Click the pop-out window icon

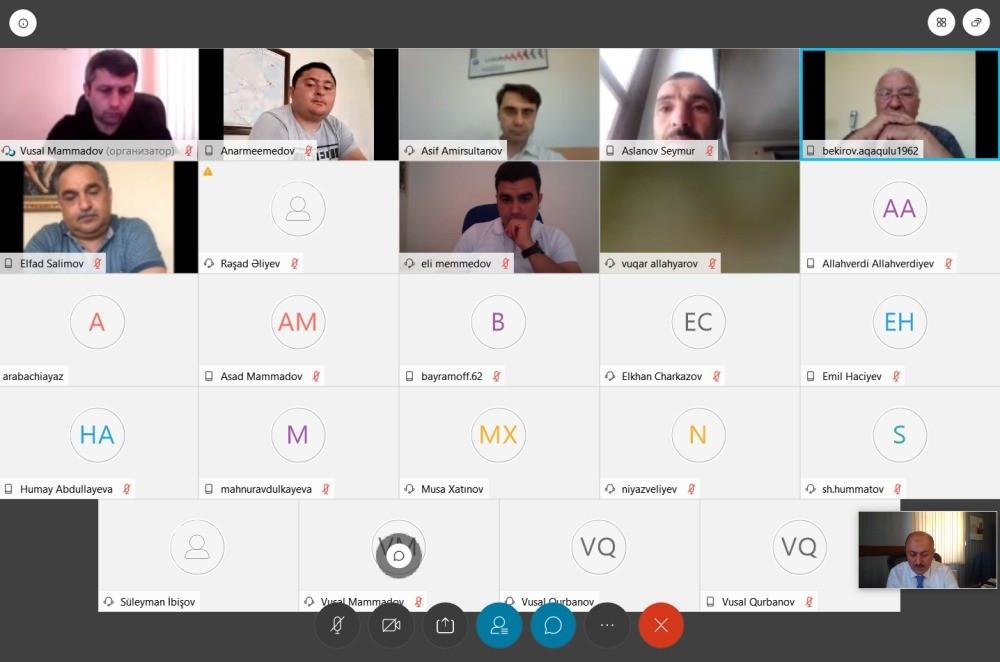(976, 22)
